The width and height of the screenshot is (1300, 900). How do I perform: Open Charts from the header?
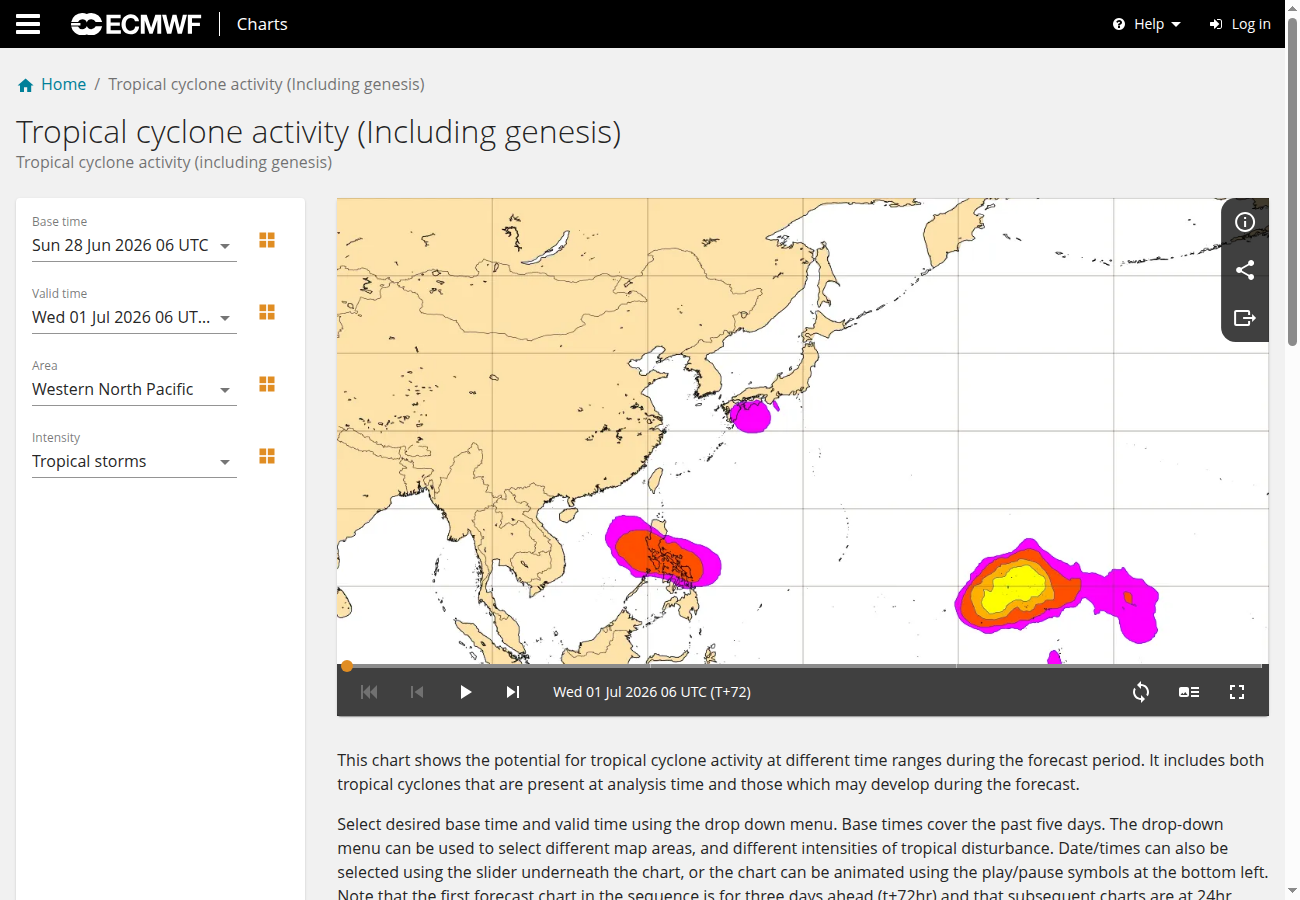tap(262, 24)
